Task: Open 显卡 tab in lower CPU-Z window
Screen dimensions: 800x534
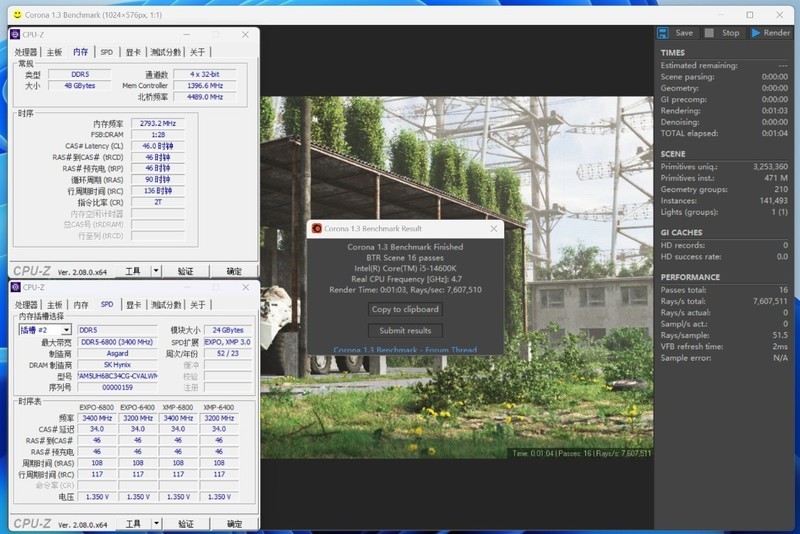Action: 134,305
